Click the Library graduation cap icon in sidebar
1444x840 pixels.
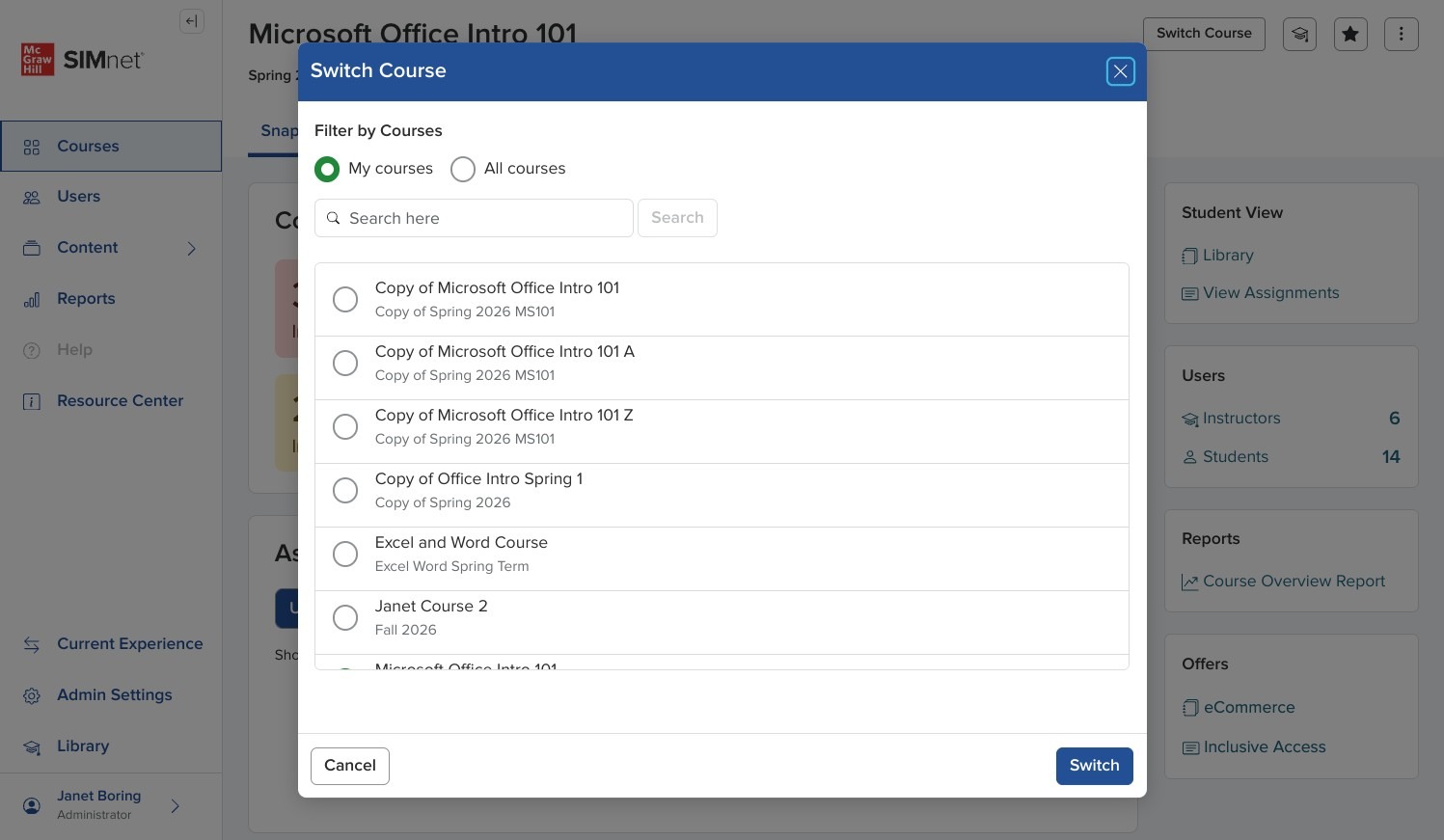click(32, 746)
